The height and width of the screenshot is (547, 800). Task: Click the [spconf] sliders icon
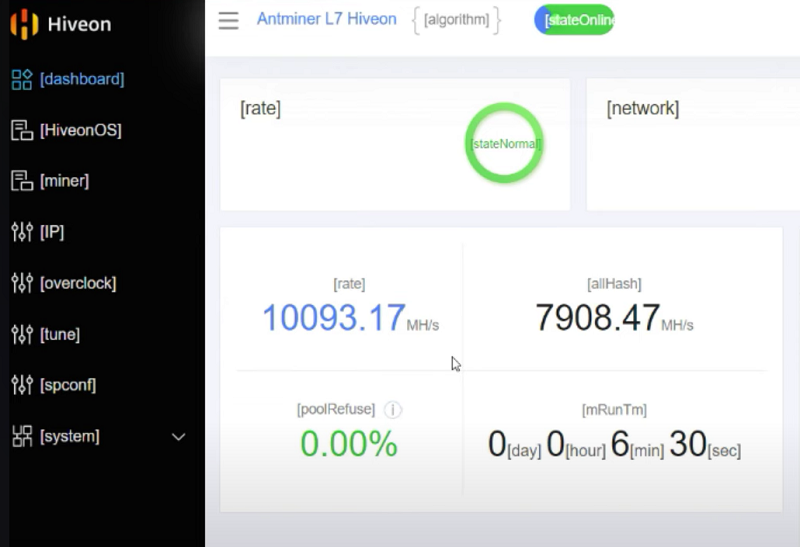click(22, 385)
